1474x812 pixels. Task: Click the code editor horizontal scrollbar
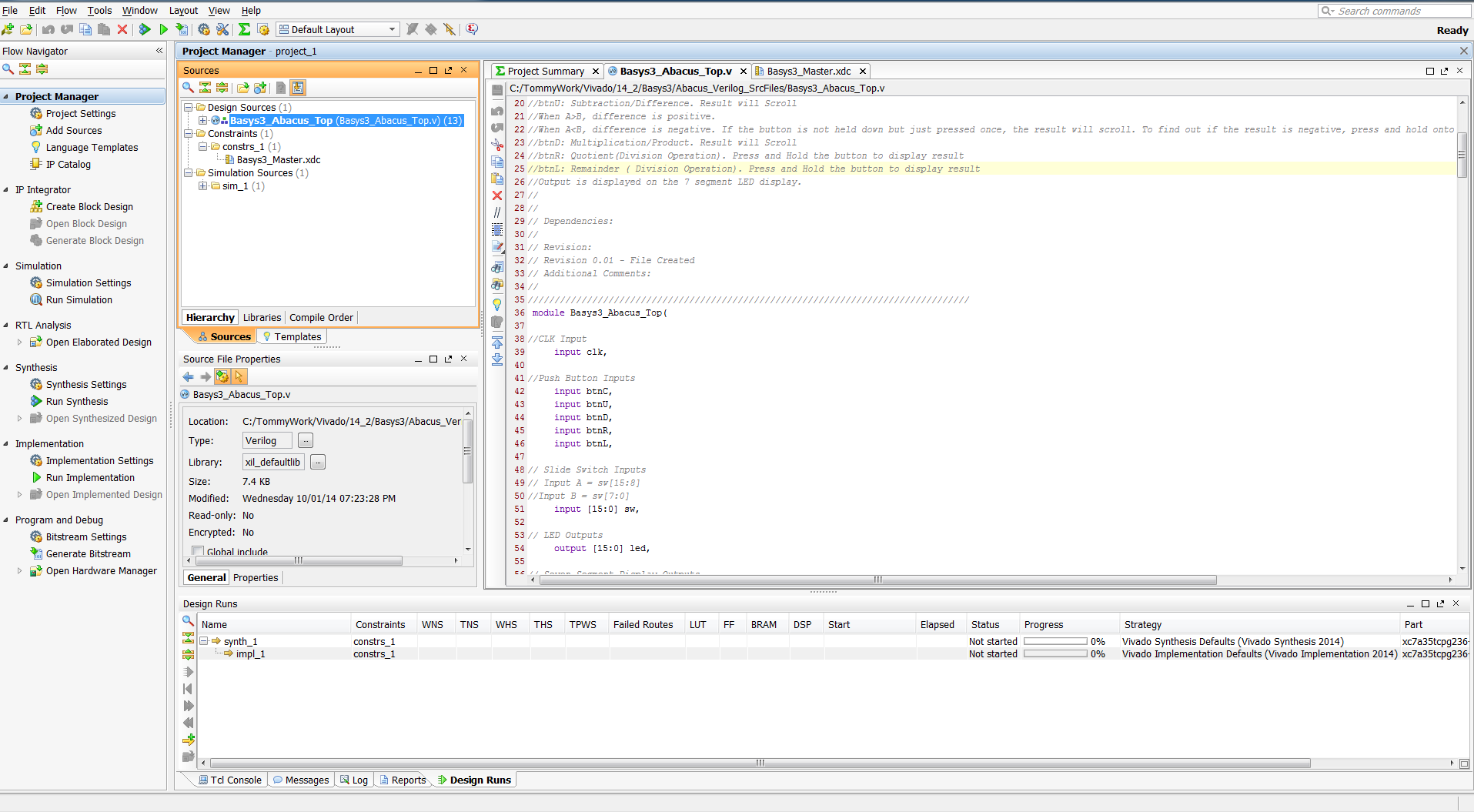(878, 580)
